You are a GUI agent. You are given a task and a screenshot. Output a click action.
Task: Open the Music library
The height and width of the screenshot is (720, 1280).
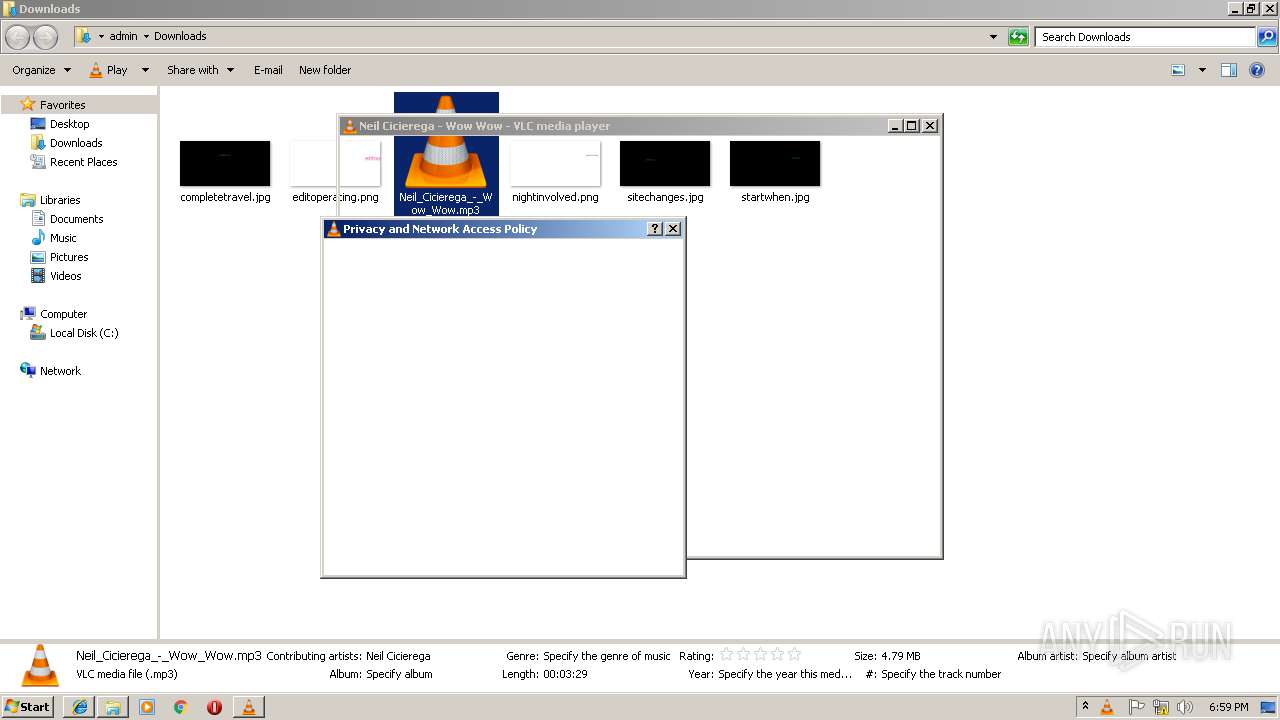(63, 238)
